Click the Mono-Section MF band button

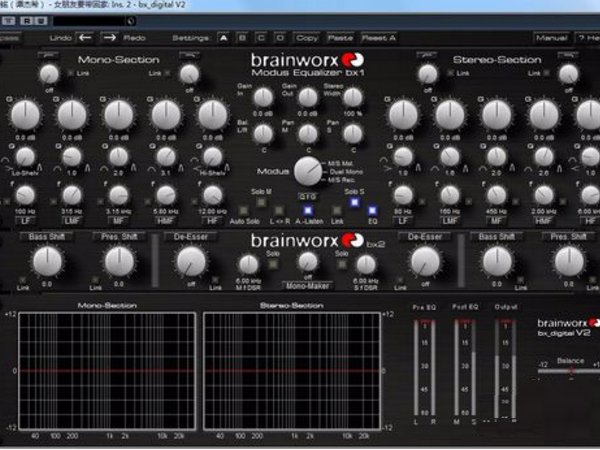coord(119,220)
